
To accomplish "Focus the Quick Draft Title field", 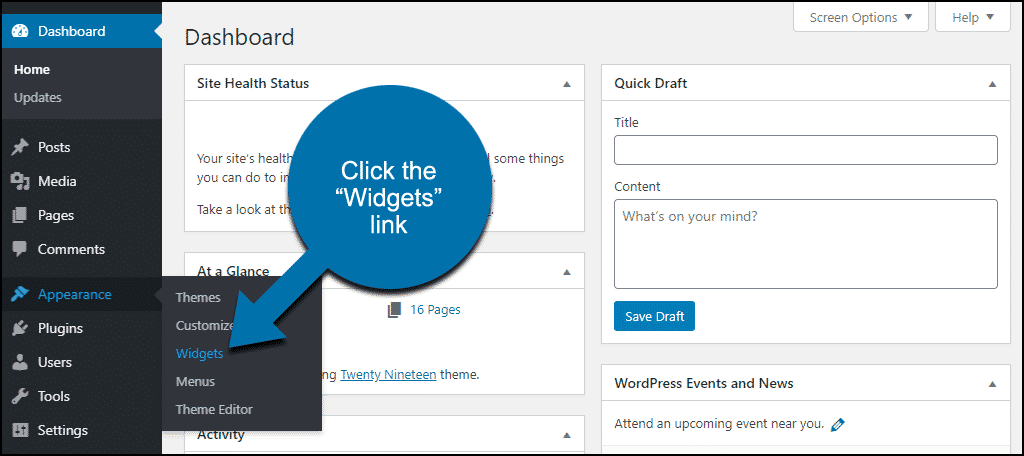I will [x=806, y=150].
